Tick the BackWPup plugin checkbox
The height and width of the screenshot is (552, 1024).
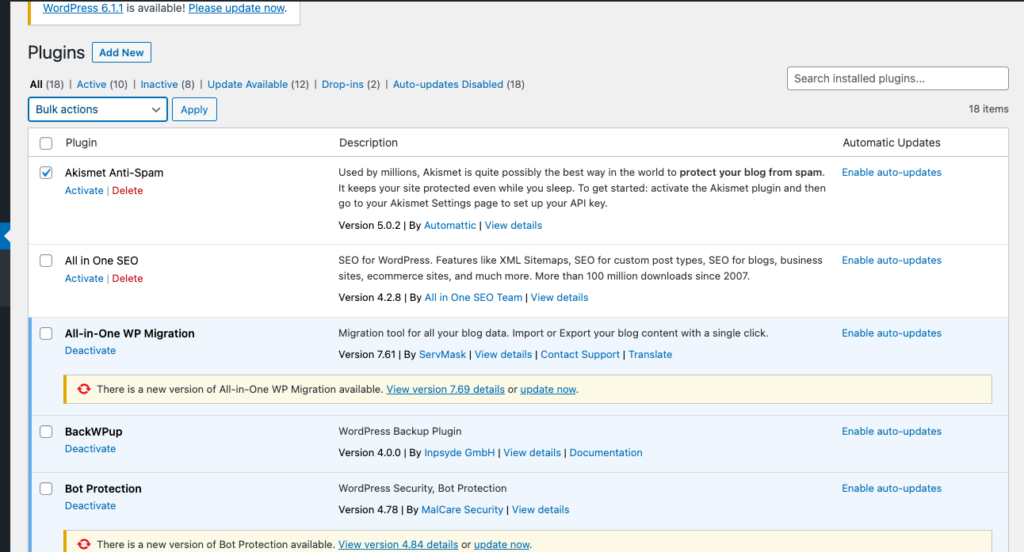click(x=46, y=432)
